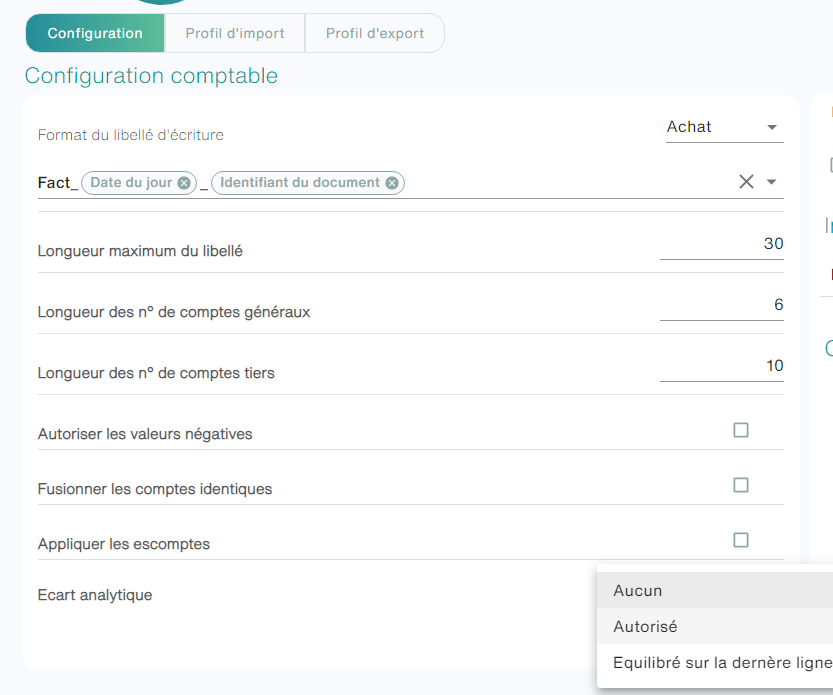Choose 'Aucun' in the Ecart analytique list
This screenshot has height=695, width=833.
tap(715, 590)
